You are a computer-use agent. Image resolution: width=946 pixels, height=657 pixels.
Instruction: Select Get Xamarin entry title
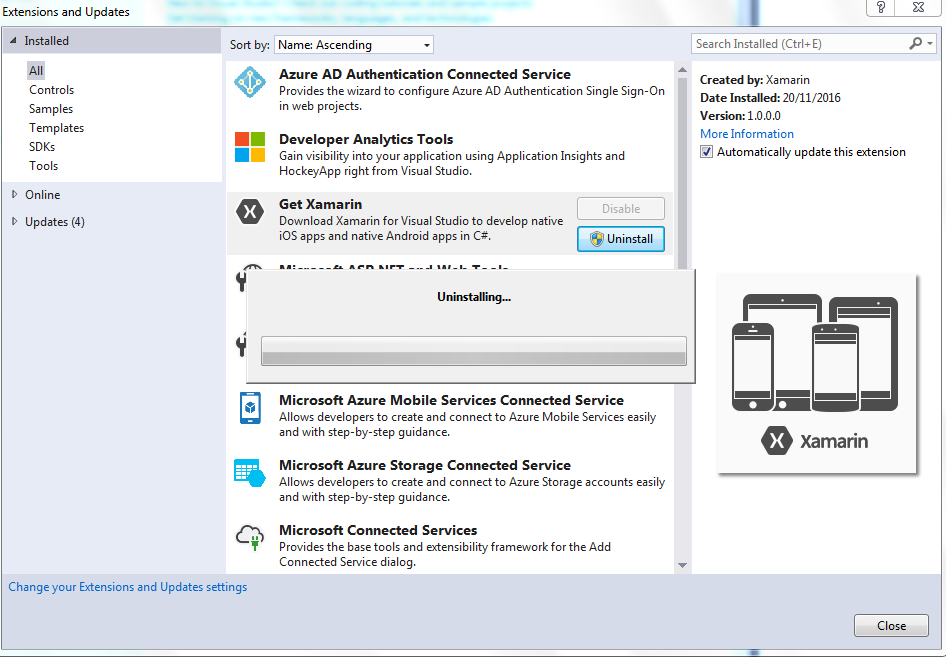320,205
